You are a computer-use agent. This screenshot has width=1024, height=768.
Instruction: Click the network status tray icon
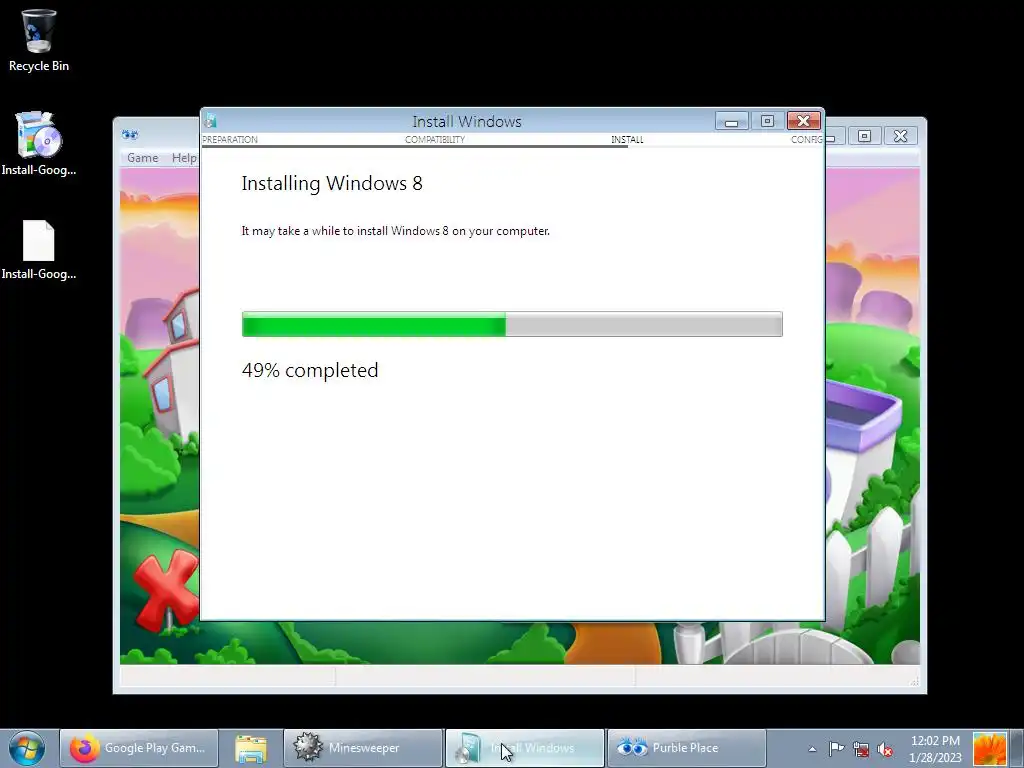pos(861,749)
